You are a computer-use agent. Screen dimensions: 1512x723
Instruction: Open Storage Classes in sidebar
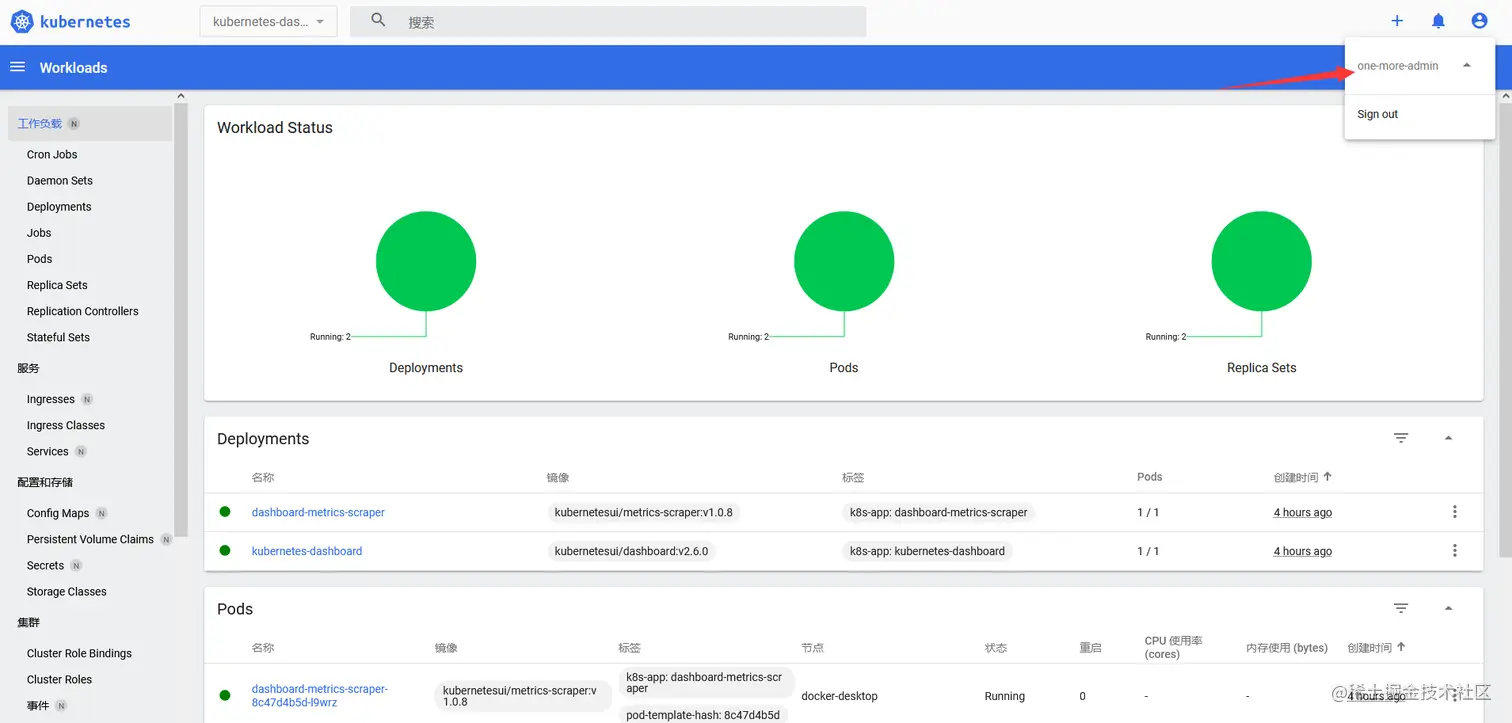[x=67, y=592]
